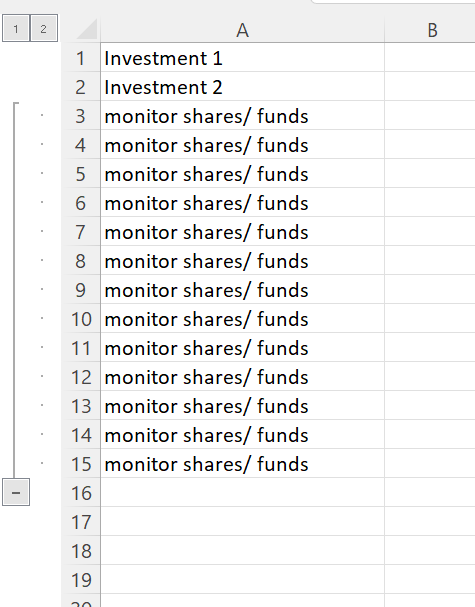Click outline level 2 button
Viewport: 475px width, 607px height.
[44, 28]
